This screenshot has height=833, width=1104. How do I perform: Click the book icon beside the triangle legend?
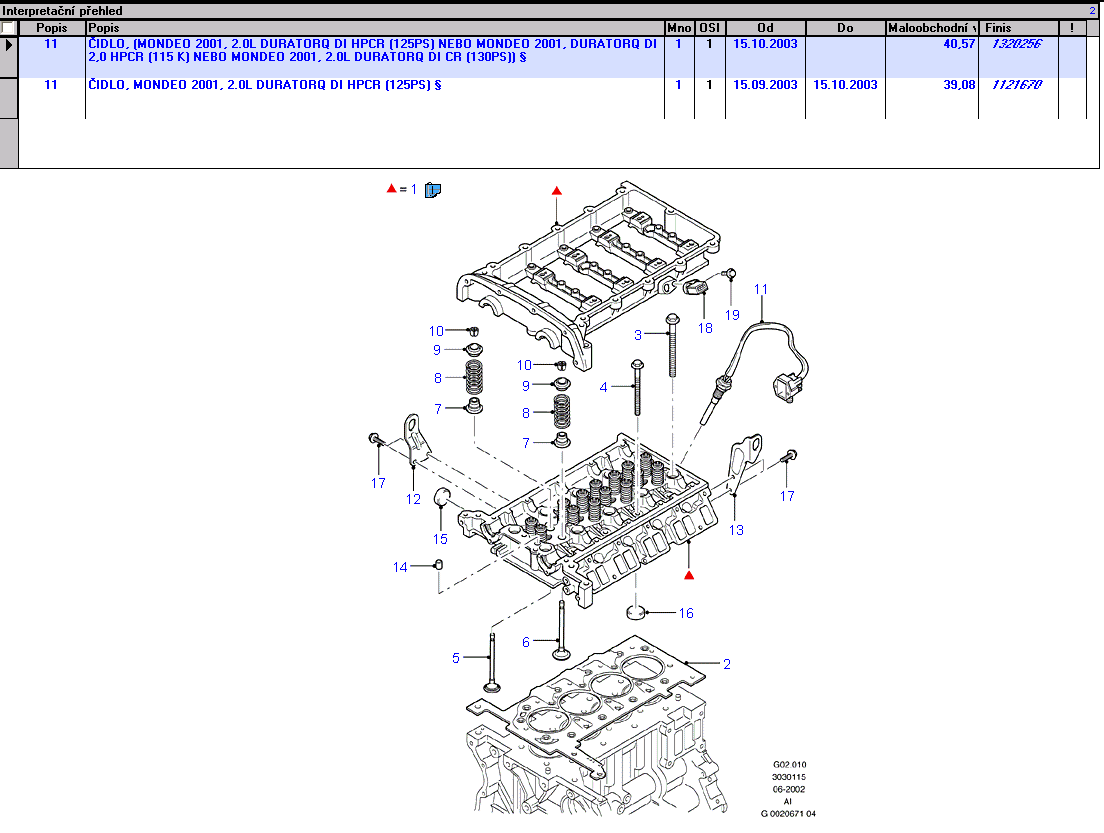[432, 189]
